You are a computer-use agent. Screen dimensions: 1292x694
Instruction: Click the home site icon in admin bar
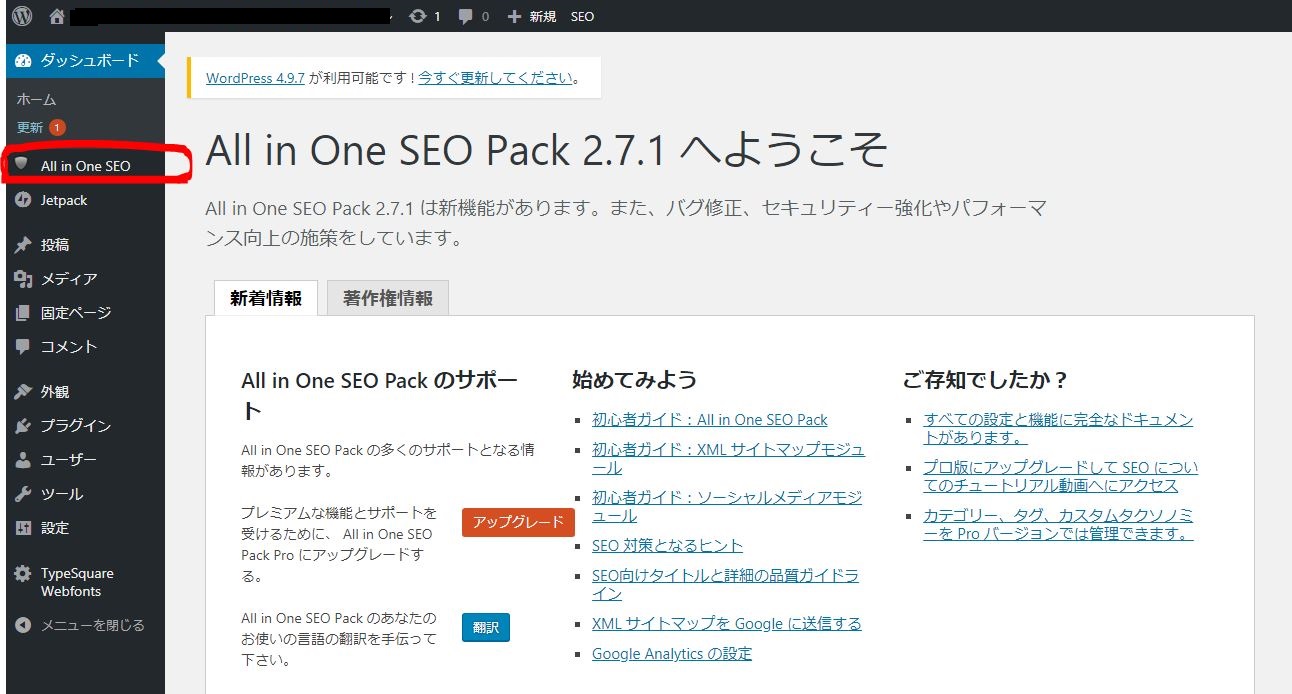(56, 16)
